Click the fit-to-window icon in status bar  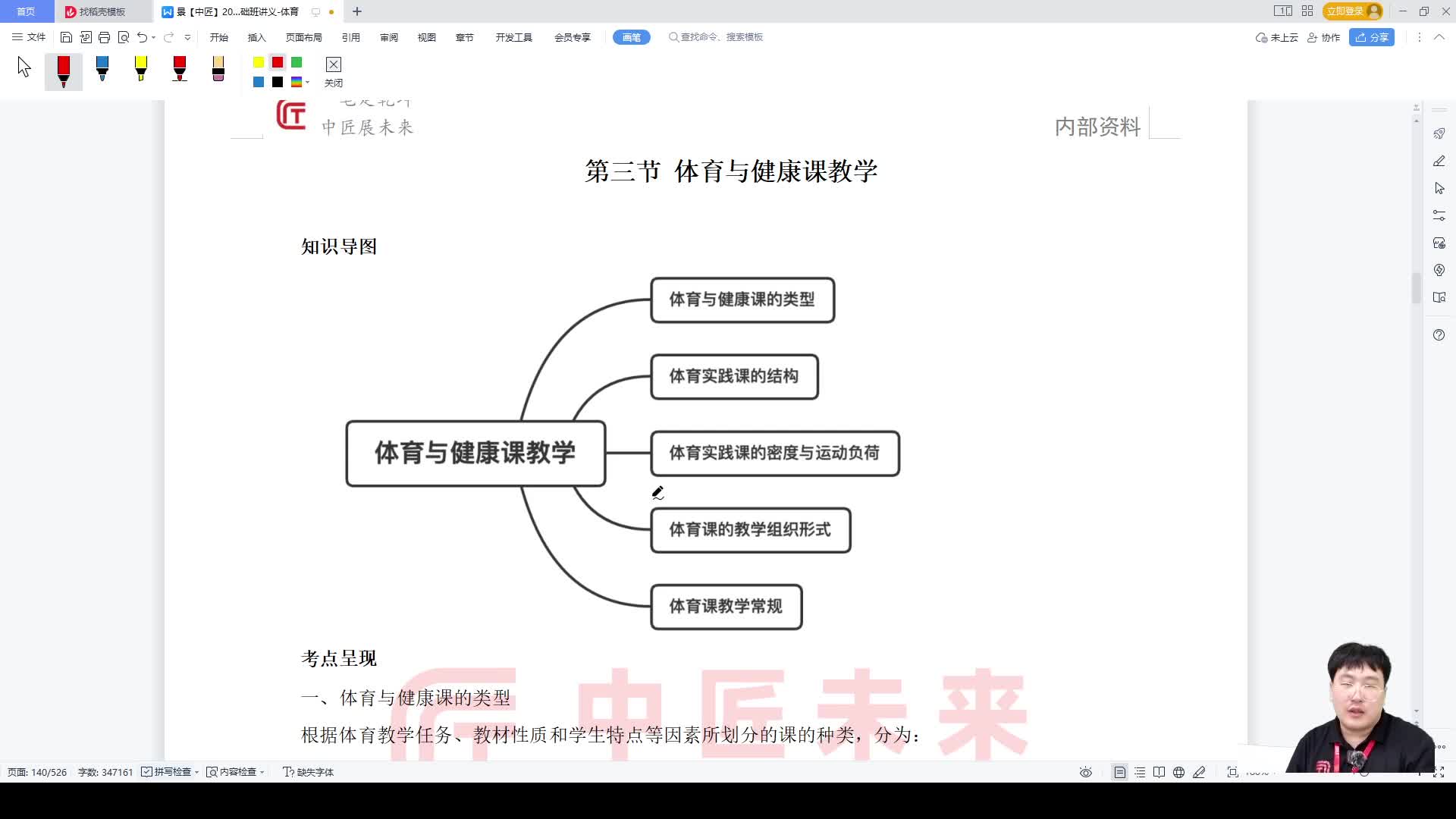pyautogui.click(x=1233, y=771)
